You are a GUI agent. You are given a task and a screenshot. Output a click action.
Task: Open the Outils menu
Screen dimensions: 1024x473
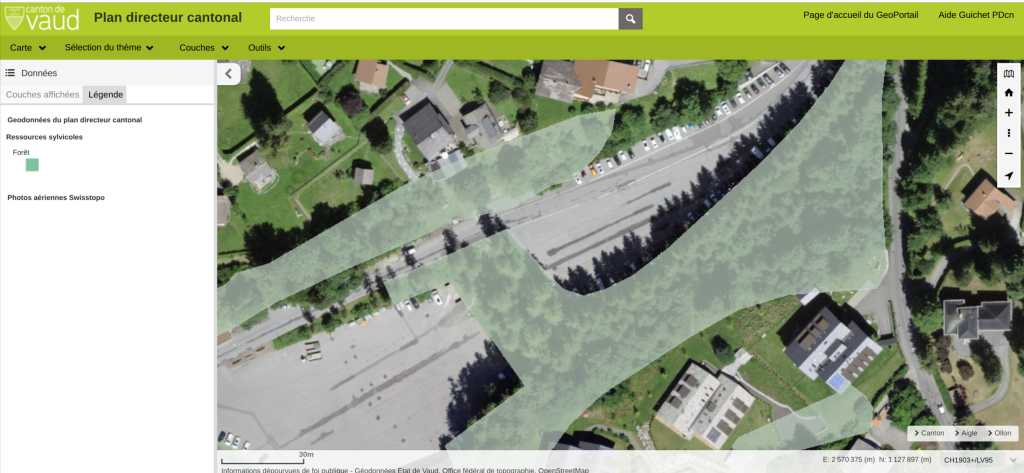(266, 48)
